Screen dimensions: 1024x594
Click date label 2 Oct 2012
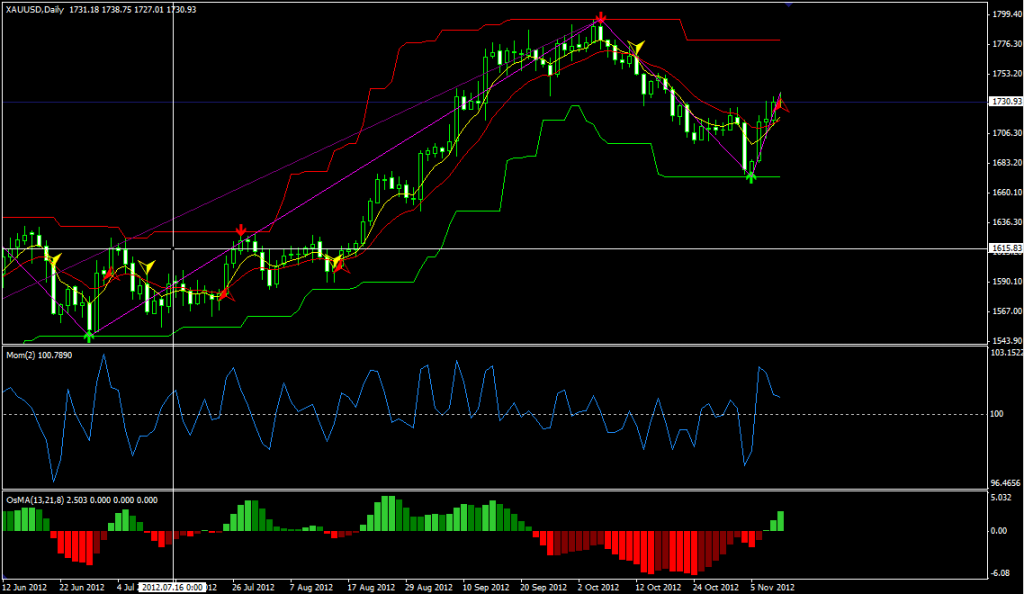(598, 587)
